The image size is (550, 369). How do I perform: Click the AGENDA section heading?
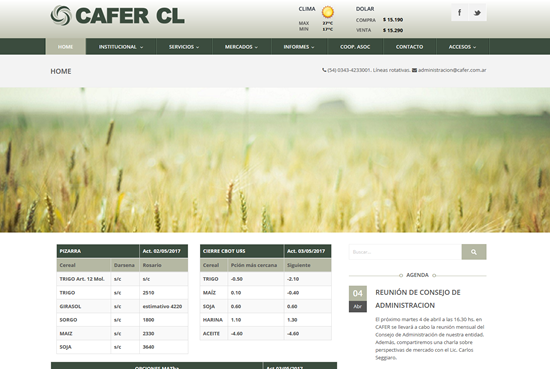coord(417,275)
